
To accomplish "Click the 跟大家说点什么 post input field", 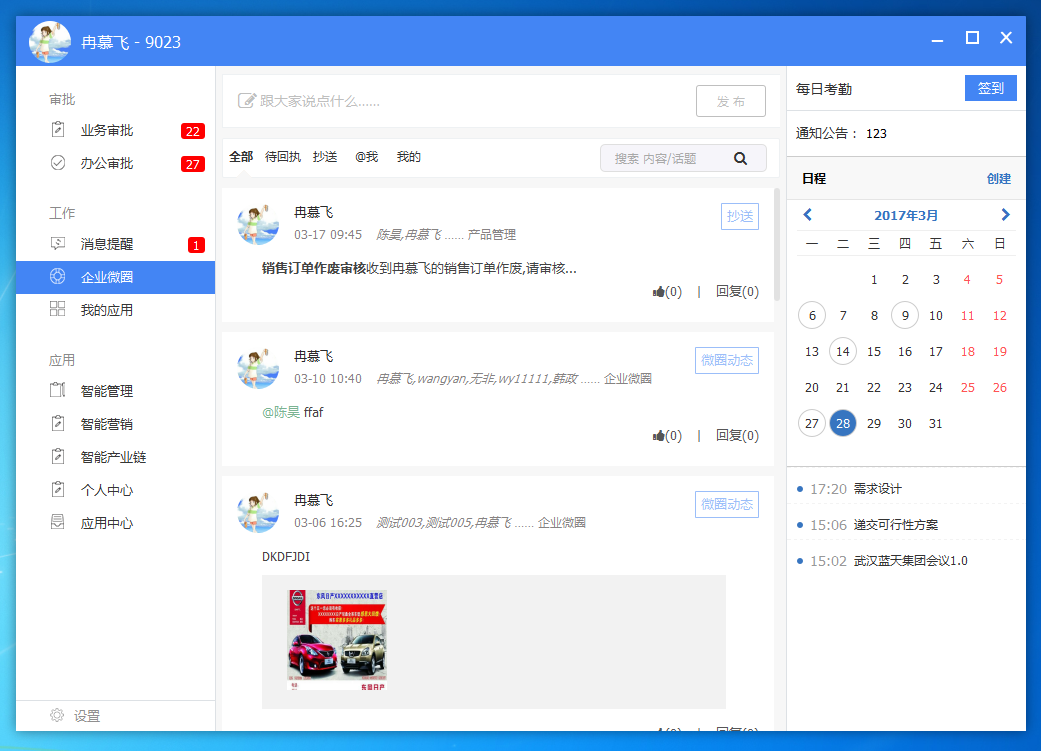I will [459, 101].
